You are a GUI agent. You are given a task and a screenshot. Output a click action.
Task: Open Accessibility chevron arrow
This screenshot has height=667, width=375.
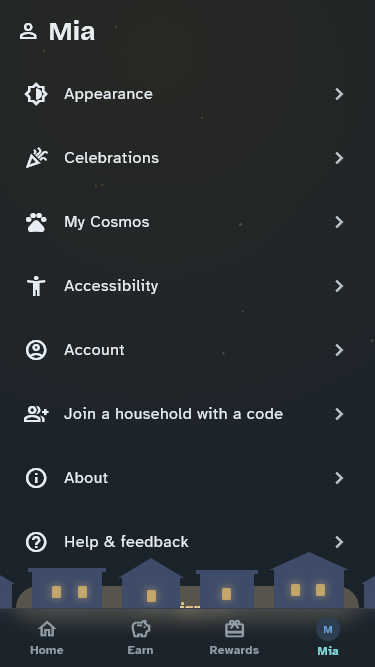(339, 286)
